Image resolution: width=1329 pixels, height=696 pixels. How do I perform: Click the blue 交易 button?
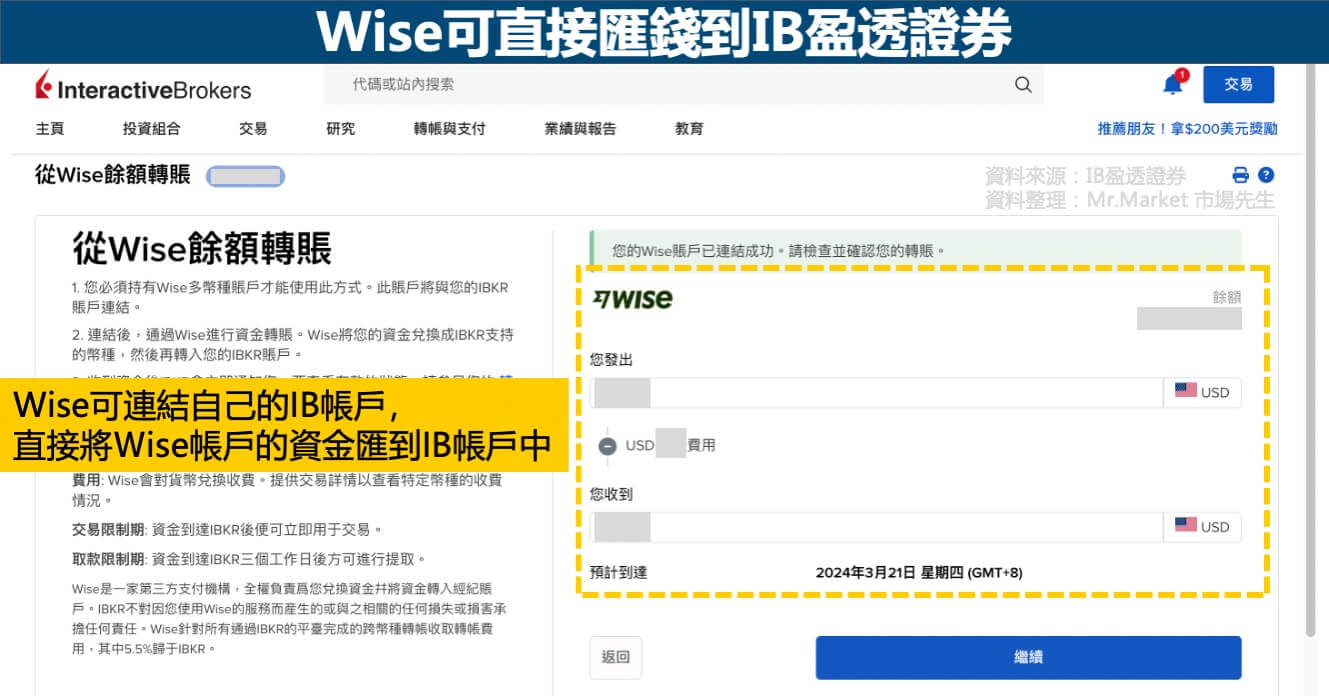click(x=1238, y=85)
